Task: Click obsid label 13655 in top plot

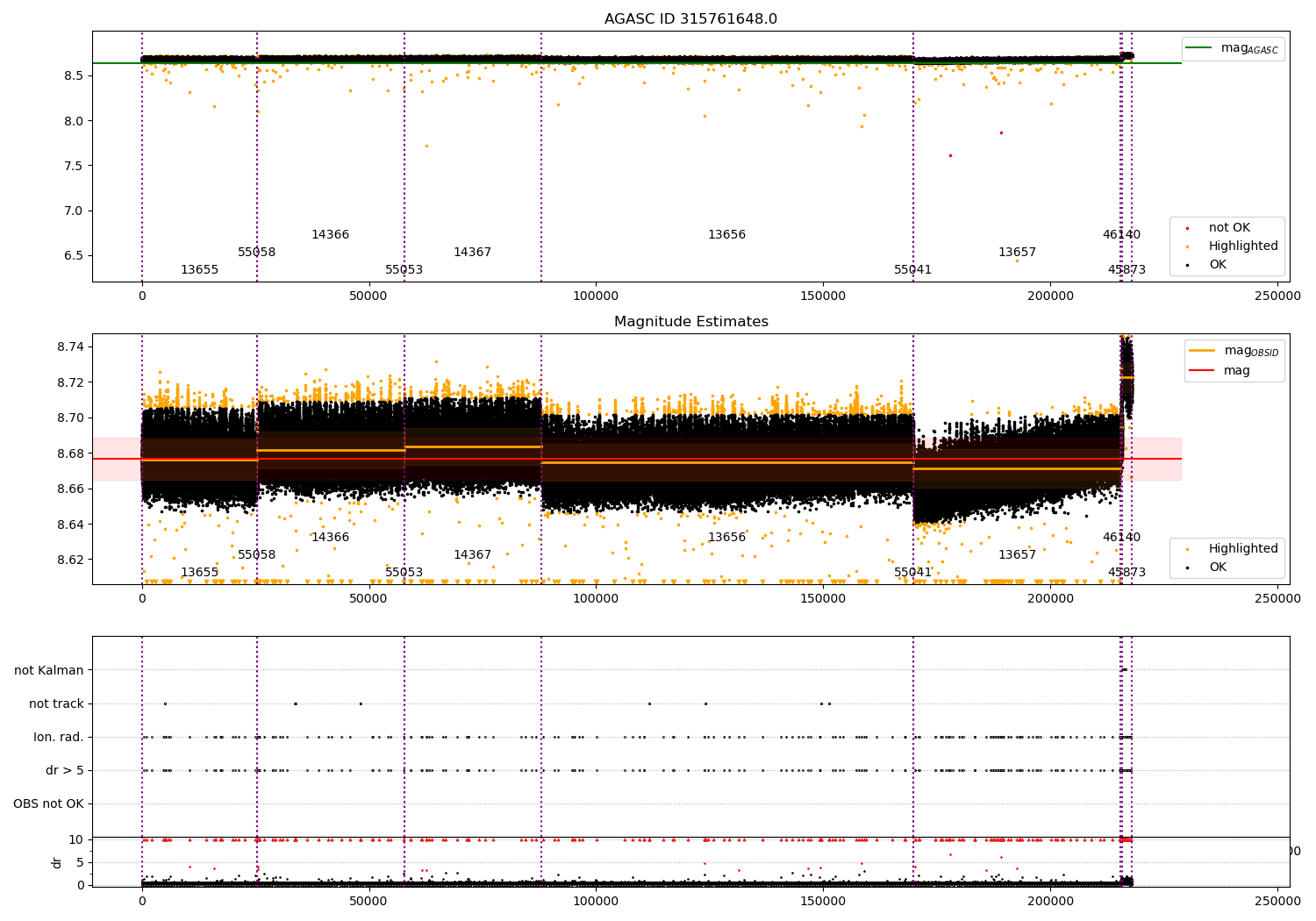Action: tap(199, 270)
